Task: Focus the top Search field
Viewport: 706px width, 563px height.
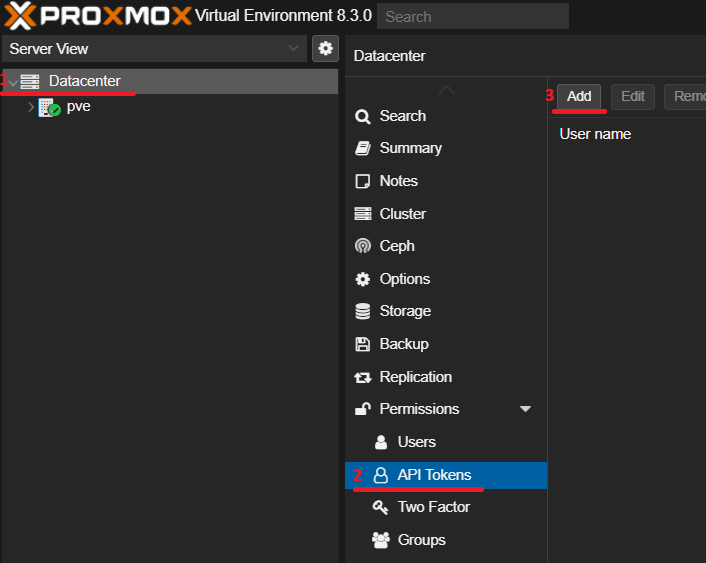Action: (x=473, y=17)
